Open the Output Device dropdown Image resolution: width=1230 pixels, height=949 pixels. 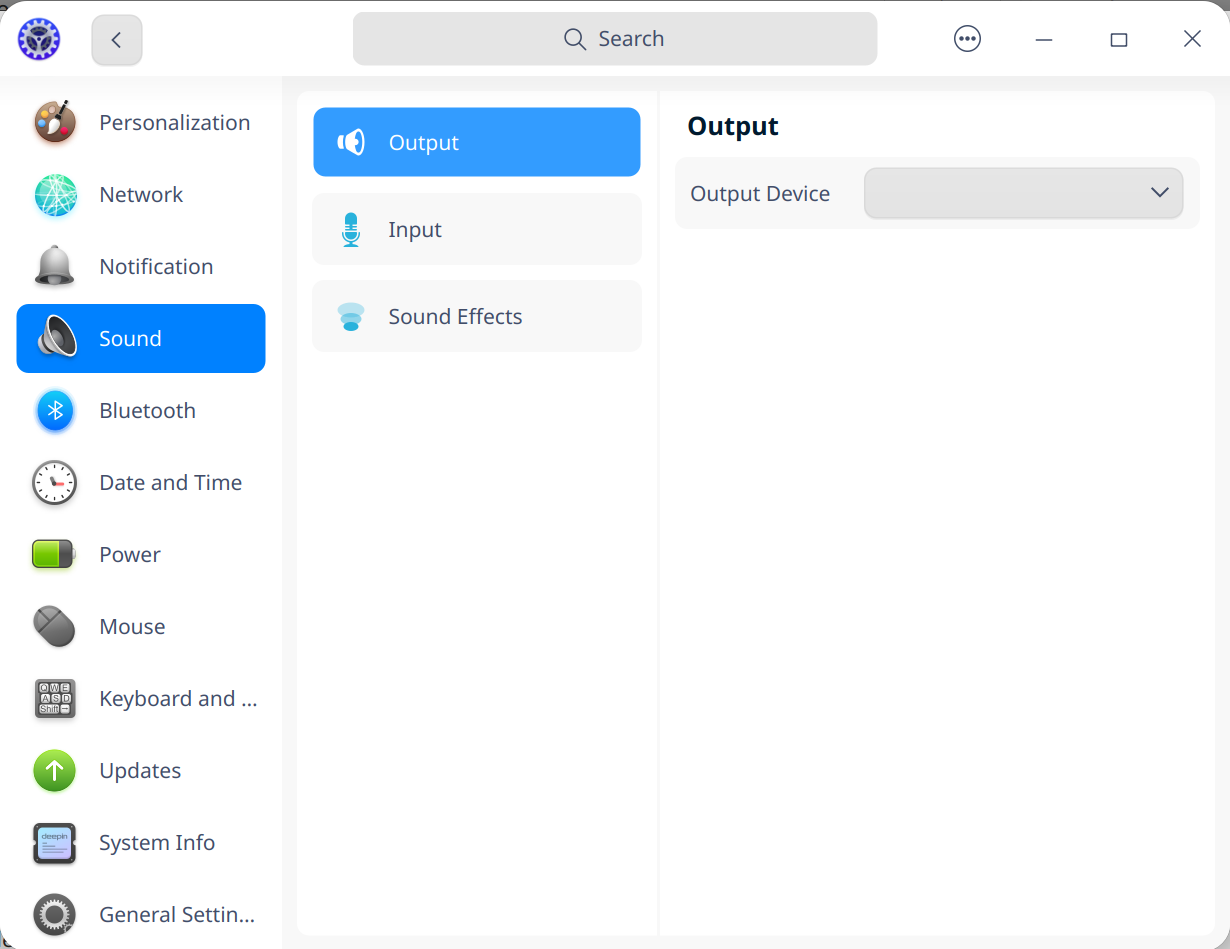pos(1023,193)
